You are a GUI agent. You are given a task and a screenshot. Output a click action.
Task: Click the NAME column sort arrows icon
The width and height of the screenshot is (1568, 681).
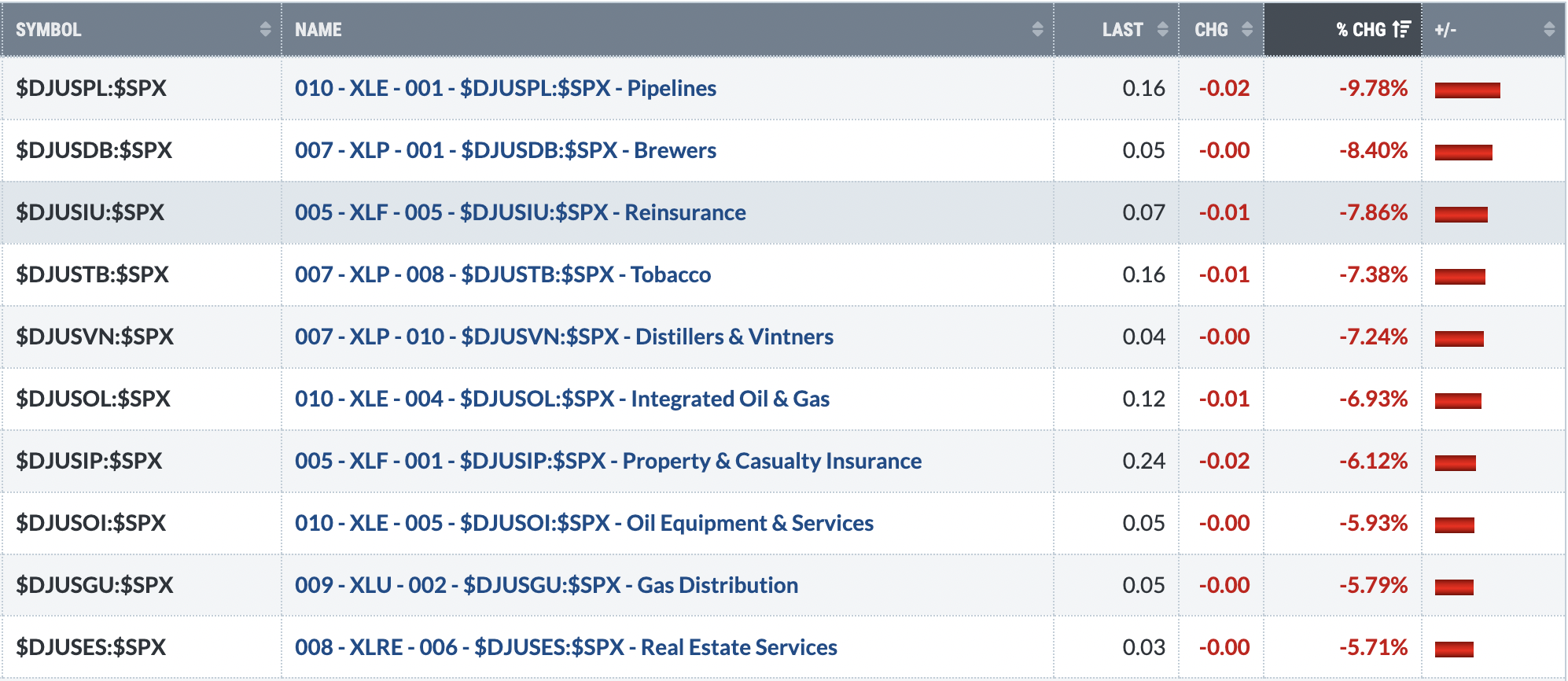1037,29
